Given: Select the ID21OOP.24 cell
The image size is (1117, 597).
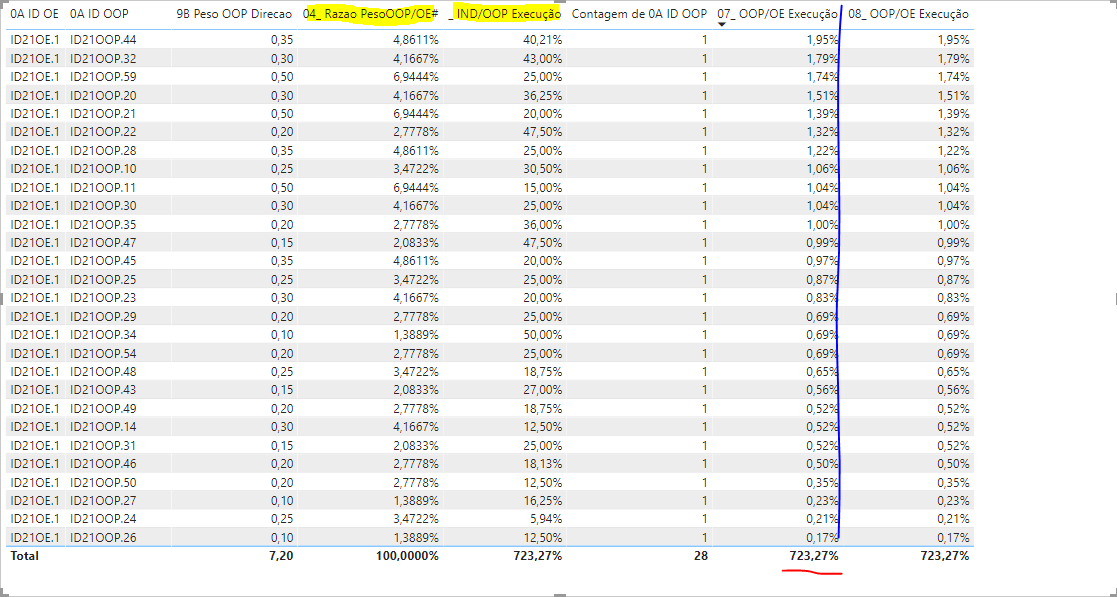Looking at the screenshot, I should [103, 519].
